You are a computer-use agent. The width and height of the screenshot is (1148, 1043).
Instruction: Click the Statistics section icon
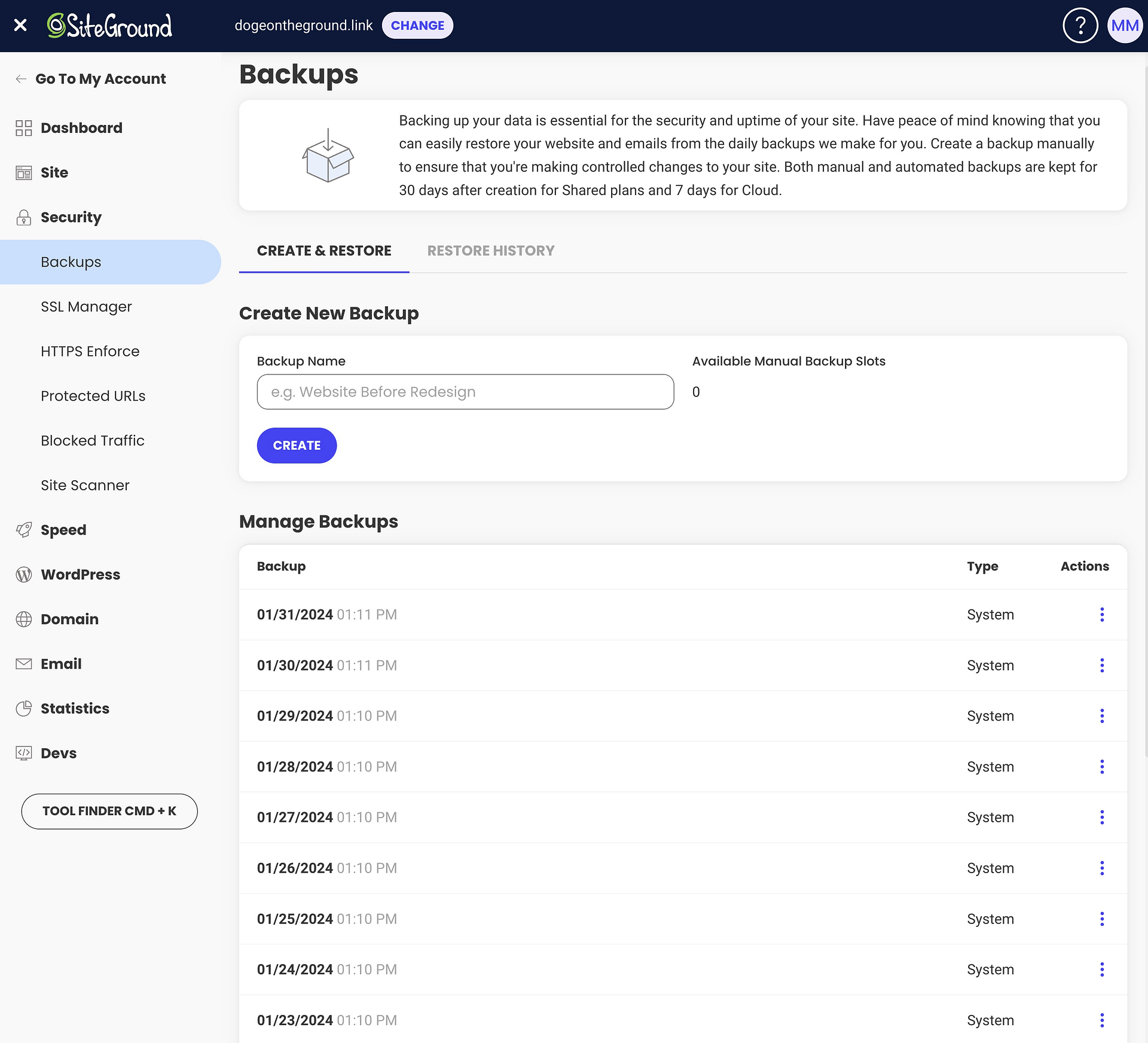click(23, 708)
